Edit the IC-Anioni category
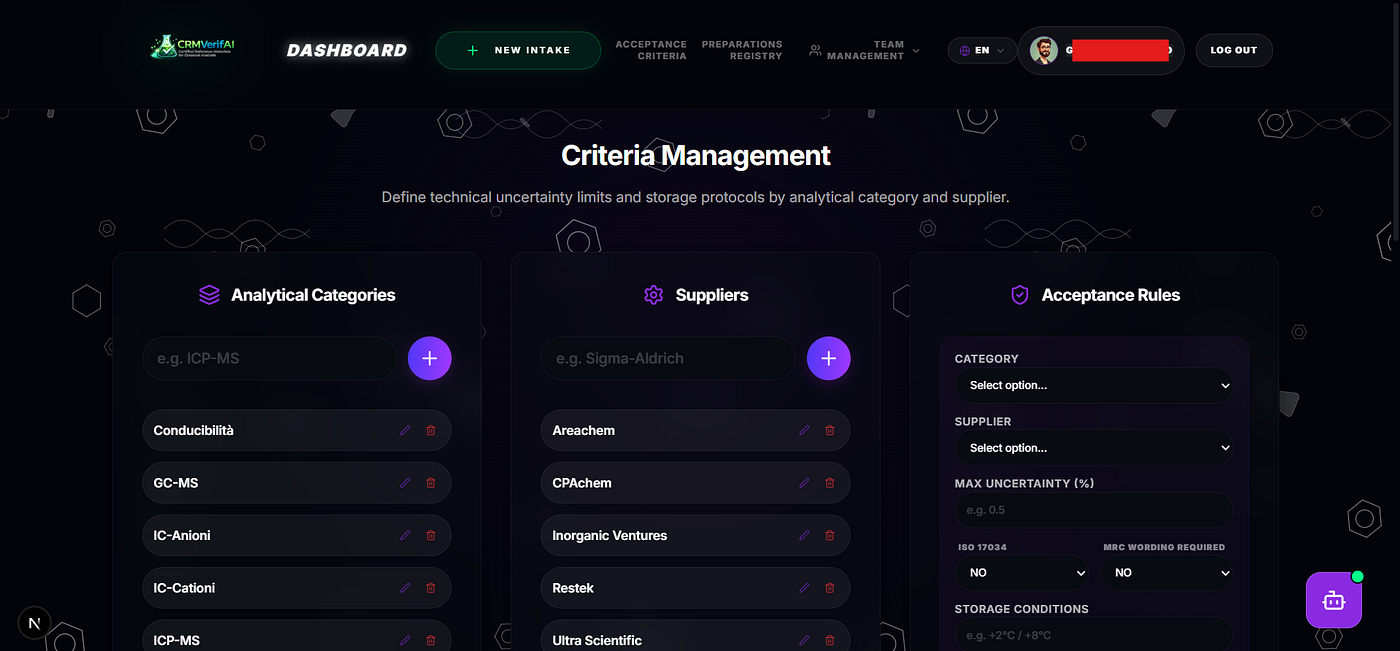Viewport: 1400px width, 651px height. pos(405,535)
